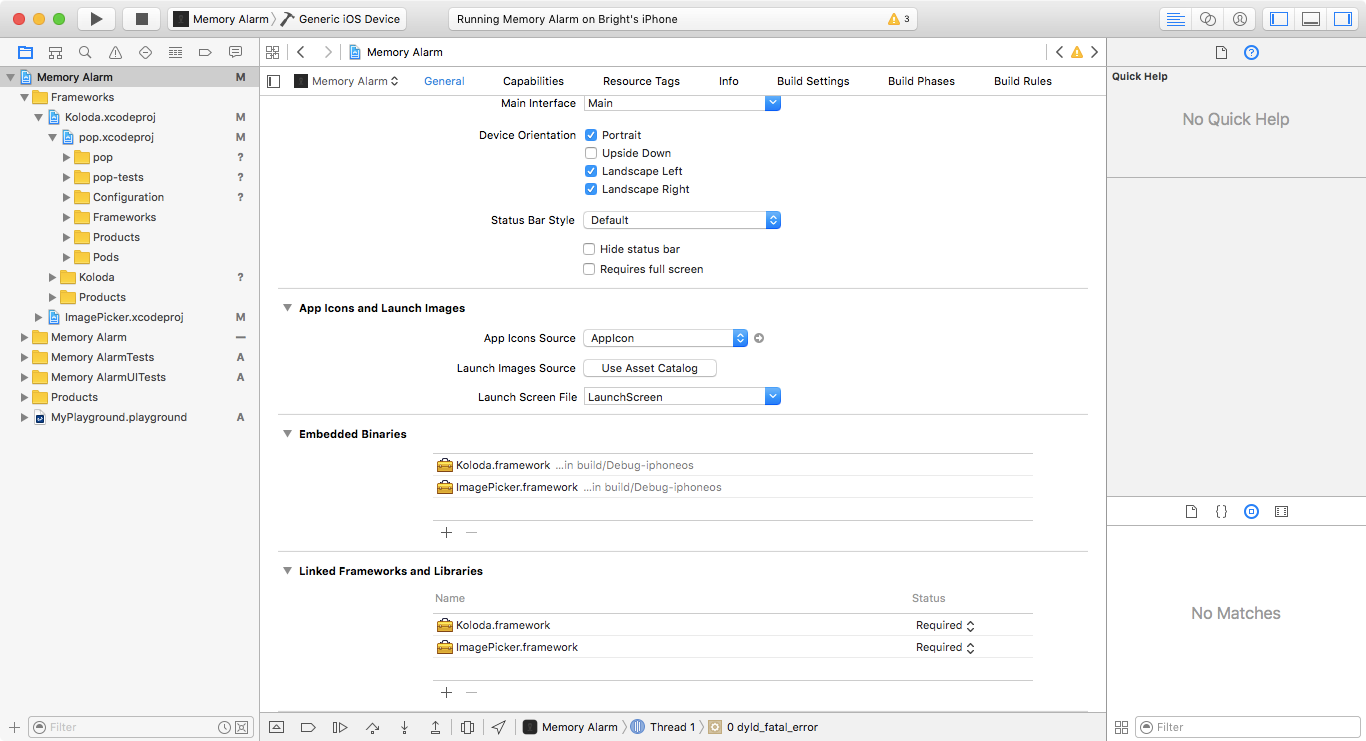Open the Simulate Location menu
The image size is (1366, 741).
click(499, 727)
